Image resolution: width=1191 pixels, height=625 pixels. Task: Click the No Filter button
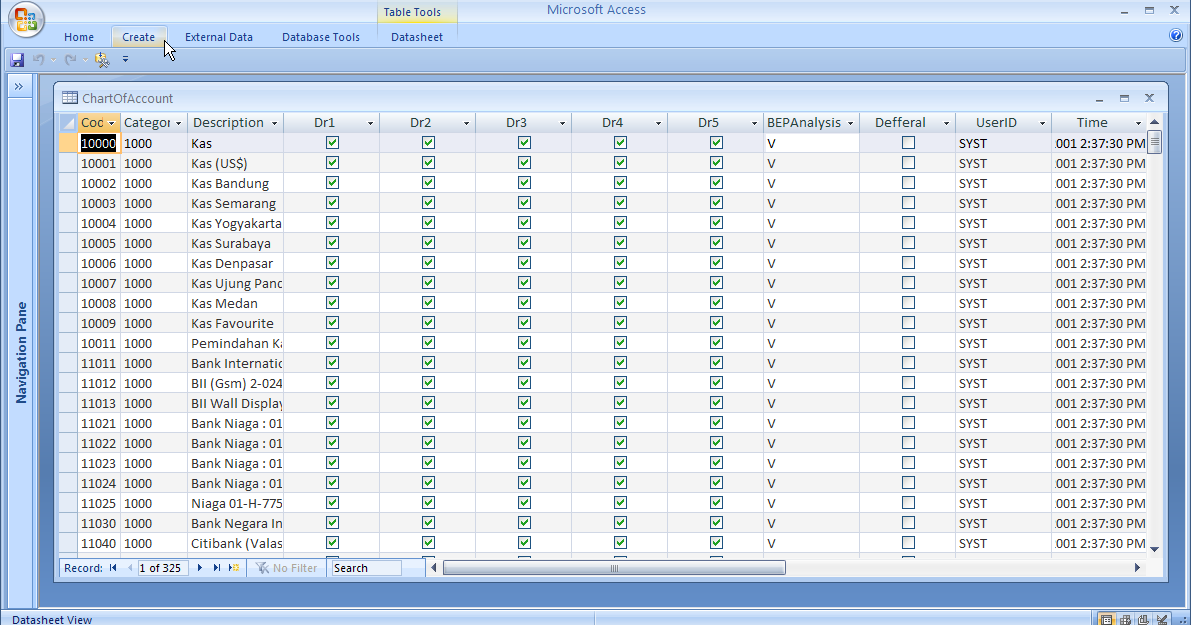click(x=287, y=568)
